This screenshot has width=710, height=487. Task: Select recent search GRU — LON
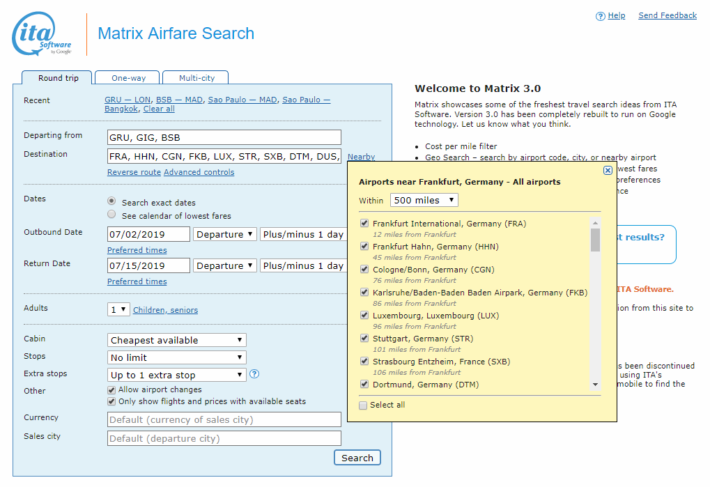127,100
